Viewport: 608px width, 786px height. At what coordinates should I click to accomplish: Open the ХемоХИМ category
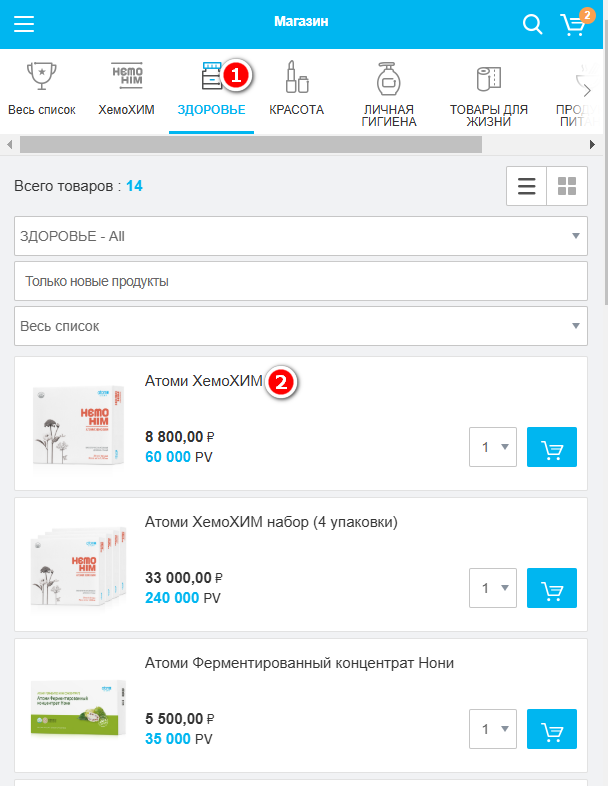tap(126, 90)
